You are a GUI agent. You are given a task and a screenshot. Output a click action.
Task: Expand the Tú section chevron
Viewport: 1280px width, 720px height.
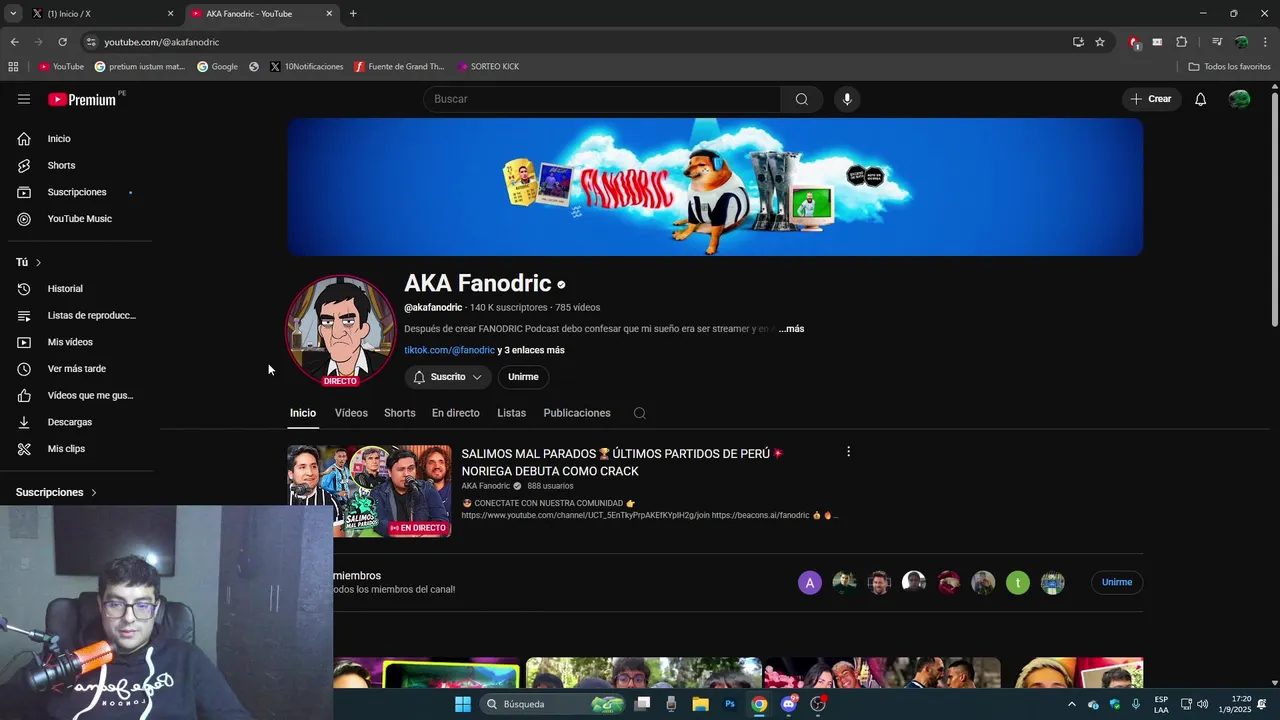38,263
